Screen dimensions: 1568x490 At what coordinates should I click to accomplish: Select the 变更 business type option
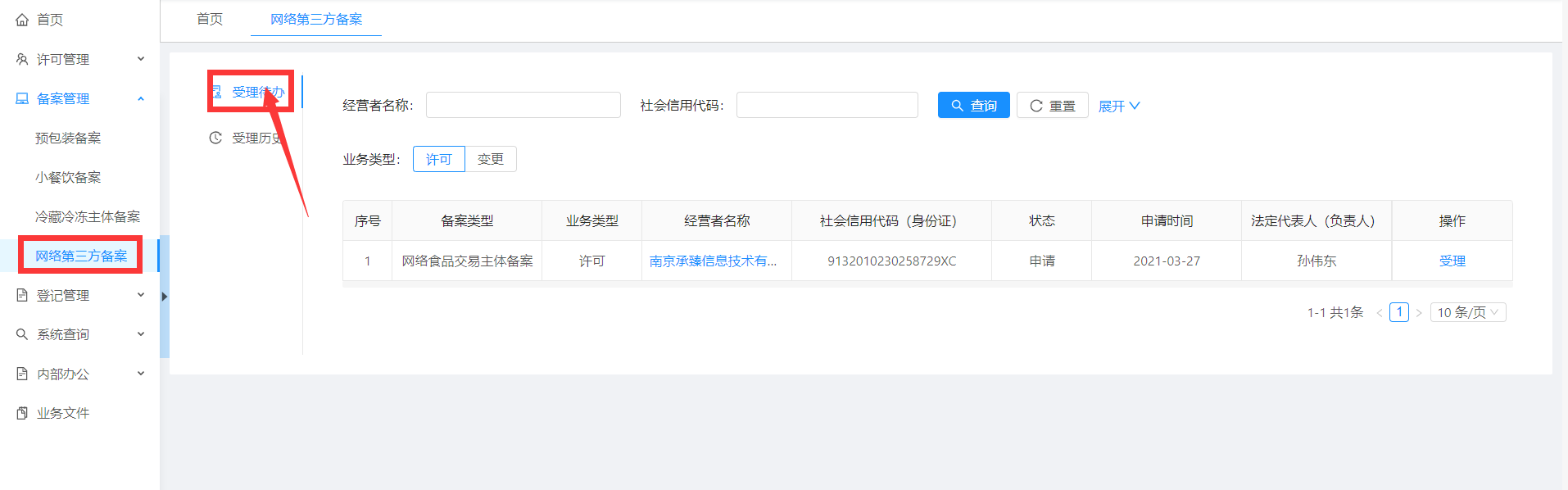[x=491, y=159]
